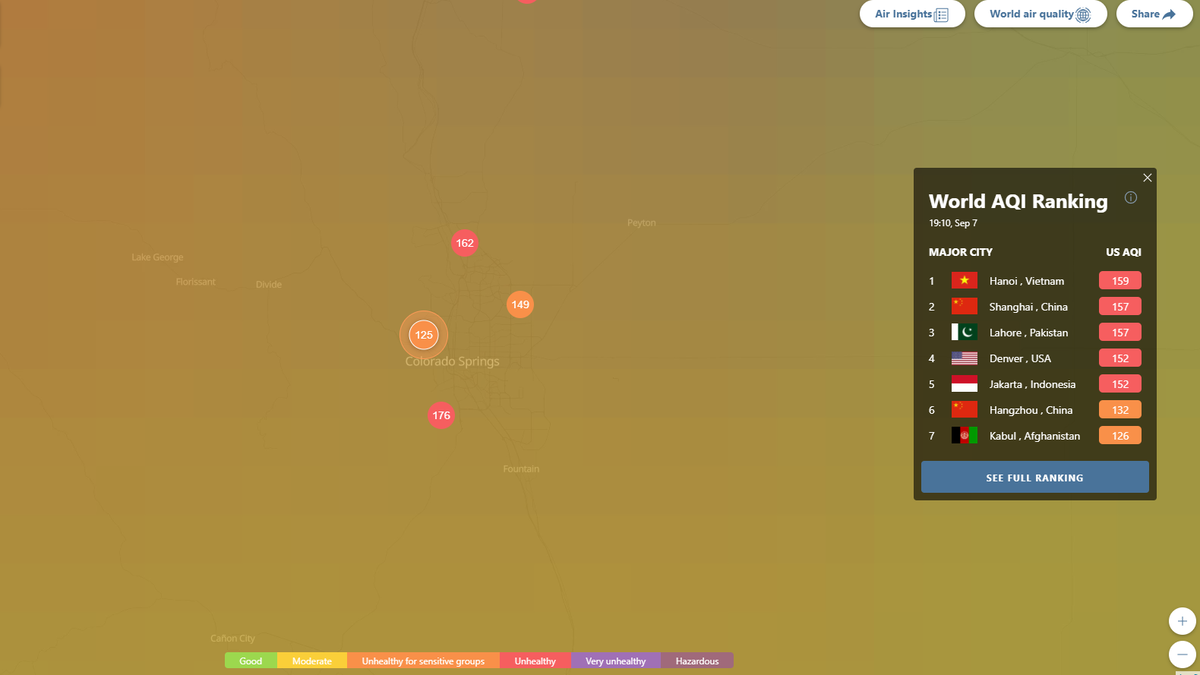This screenshot has height=675, width=1200.
Task: Click the info icon beside World AQI Ranking
Action: [1131, 198]
